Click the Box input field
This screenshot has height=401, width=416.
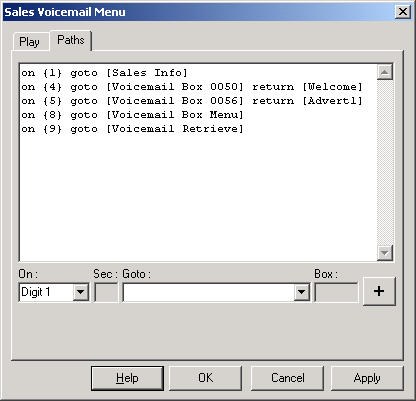point(336,292)
